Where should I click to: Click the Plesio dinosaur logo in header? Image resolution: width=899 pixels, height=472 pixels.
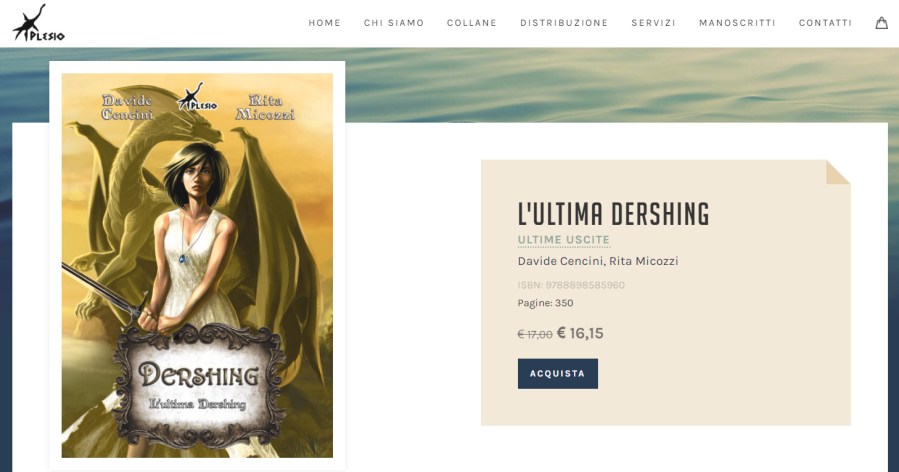[39, 24]
